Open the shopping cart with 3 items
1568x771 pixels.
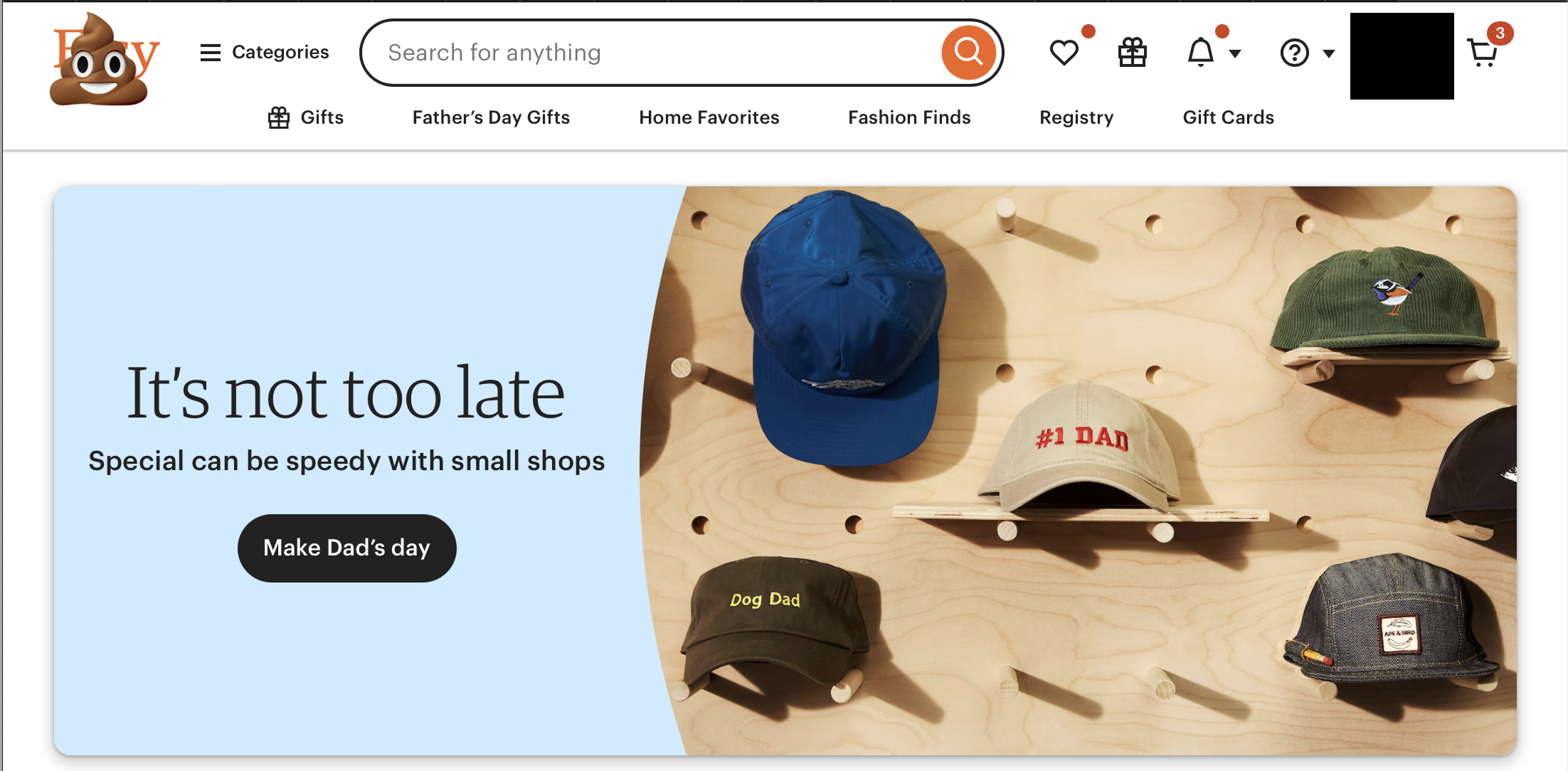point(1483,53)
